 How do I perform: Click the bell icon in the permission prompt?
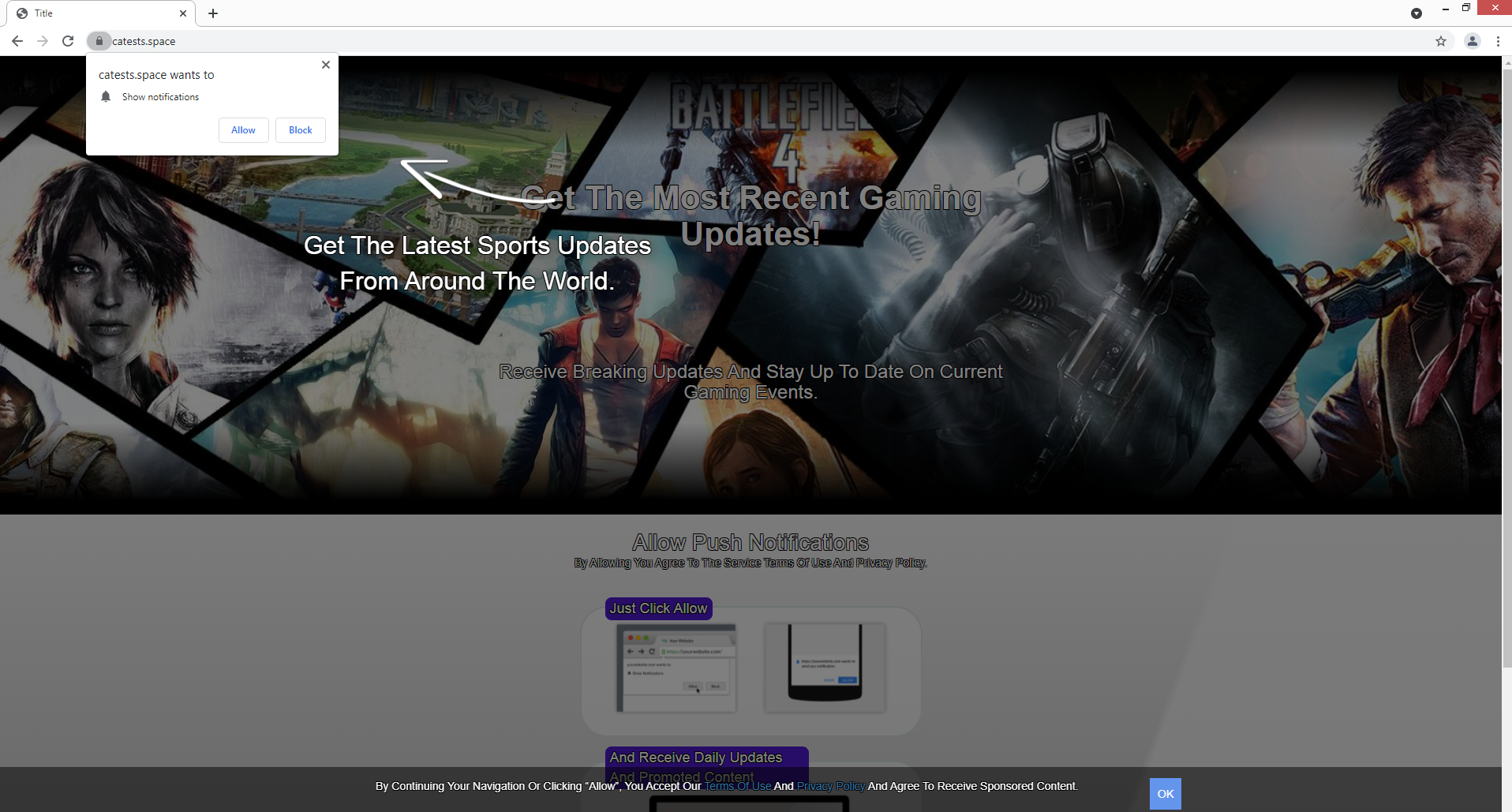tap(106, 96)
